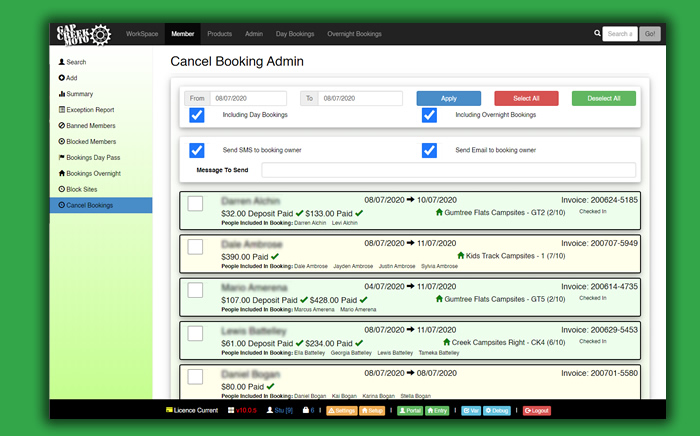Screen dimensions: 700x436
Task: Click the house icon for Kids Track Campsites
Action: point(461,256)
